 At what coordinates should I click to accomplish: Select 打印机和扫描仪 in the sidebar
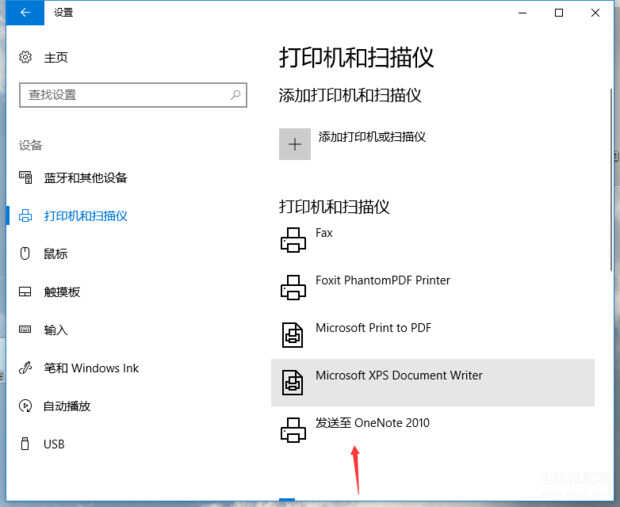(x=86, y=216)
